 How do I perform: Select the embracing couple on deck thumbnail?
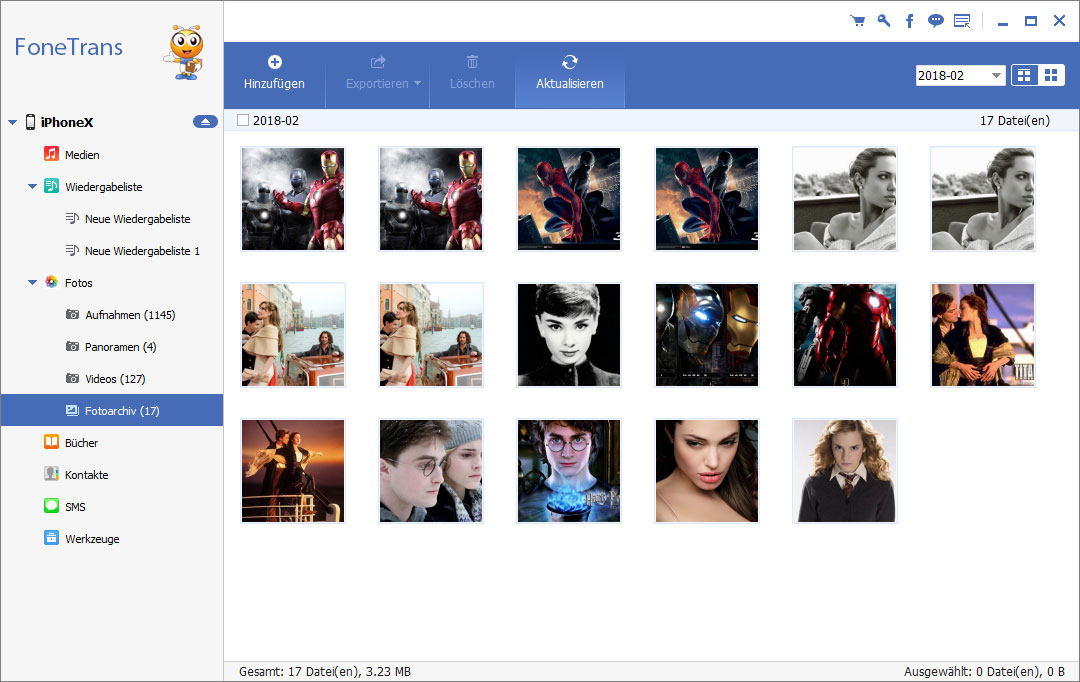pos(982,335)
